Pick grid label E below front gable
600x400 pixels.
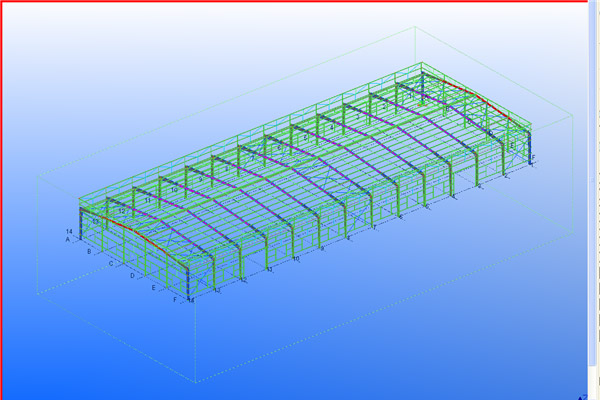153,288
